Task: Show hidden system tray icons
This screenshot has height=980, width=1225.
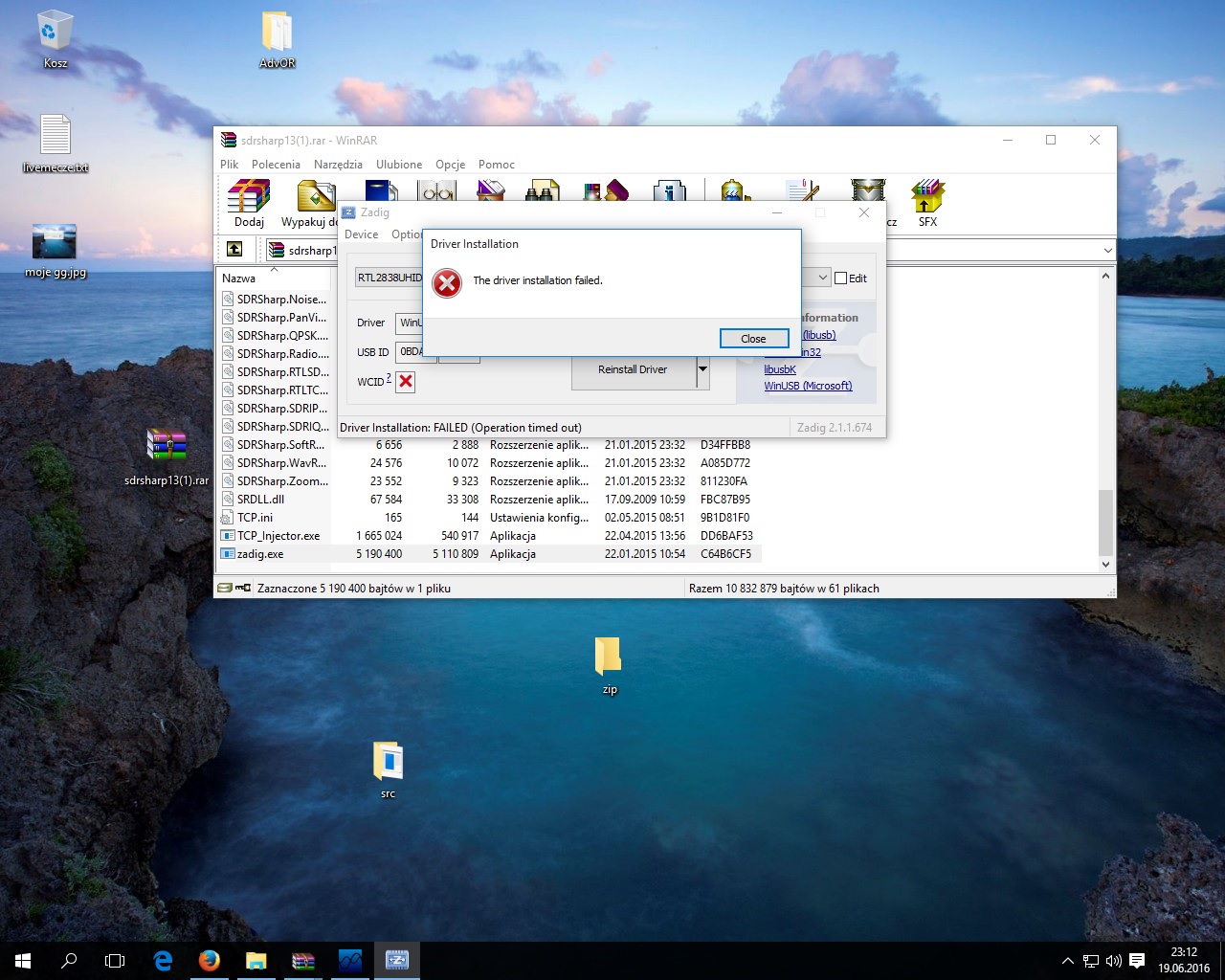Action: (1068, 961)
